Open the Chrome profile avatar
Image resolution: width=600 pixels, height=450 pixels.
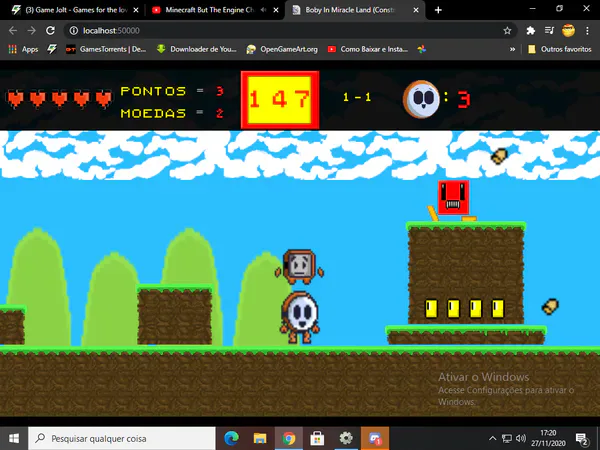[568, 31]
